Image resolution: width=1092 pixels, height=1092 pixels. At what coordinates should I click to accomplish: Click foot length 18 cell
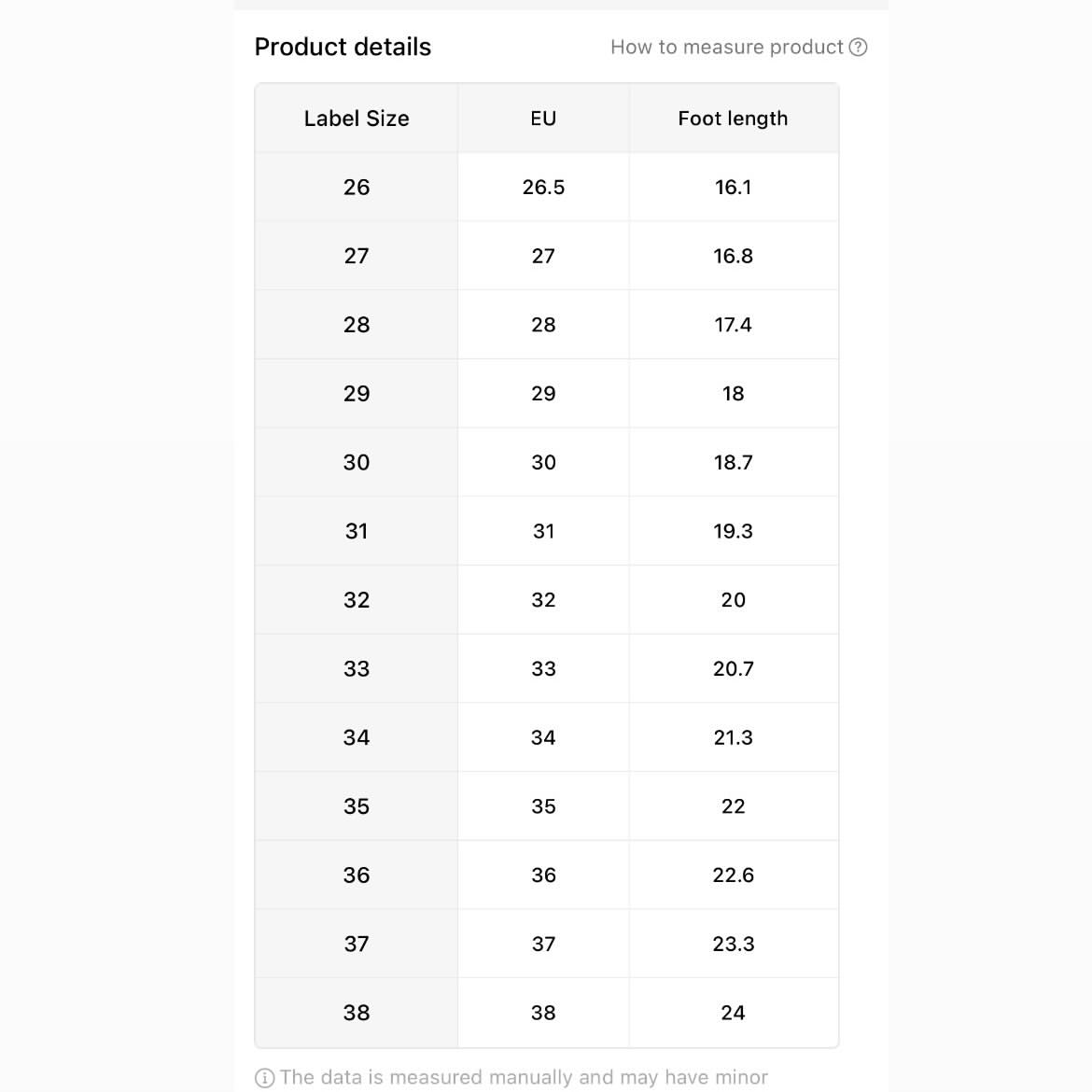pyautogui.click(x=734, y=394)
